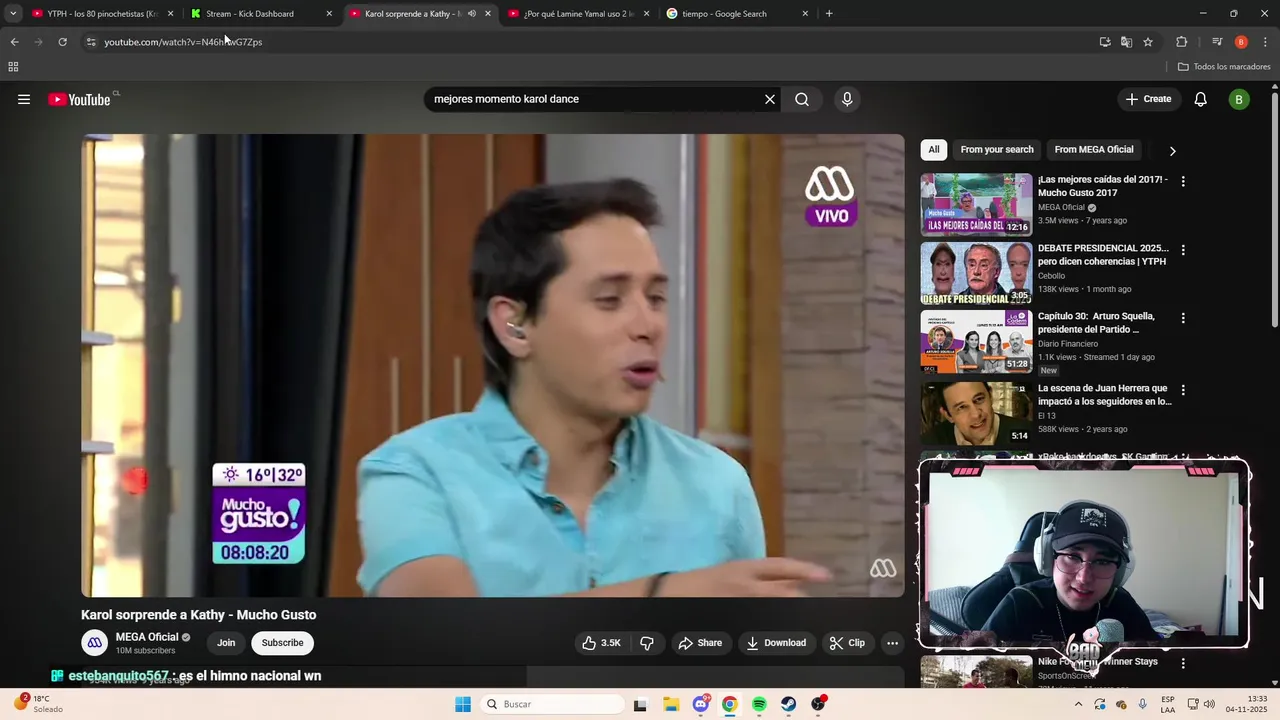
Task: Download this video
Action: click(776, 643)
